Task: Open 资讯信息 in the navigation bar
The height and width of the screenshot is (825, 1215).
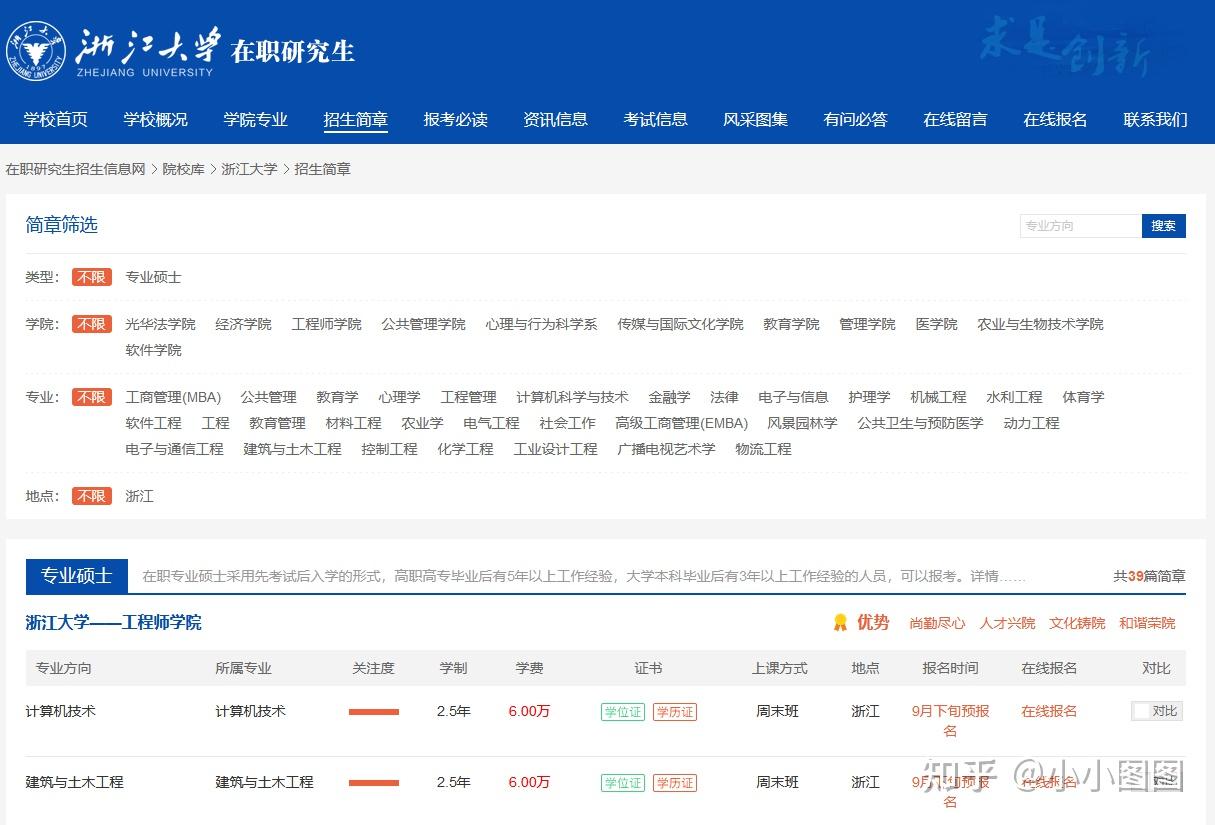Action: (x=556, y=119)
